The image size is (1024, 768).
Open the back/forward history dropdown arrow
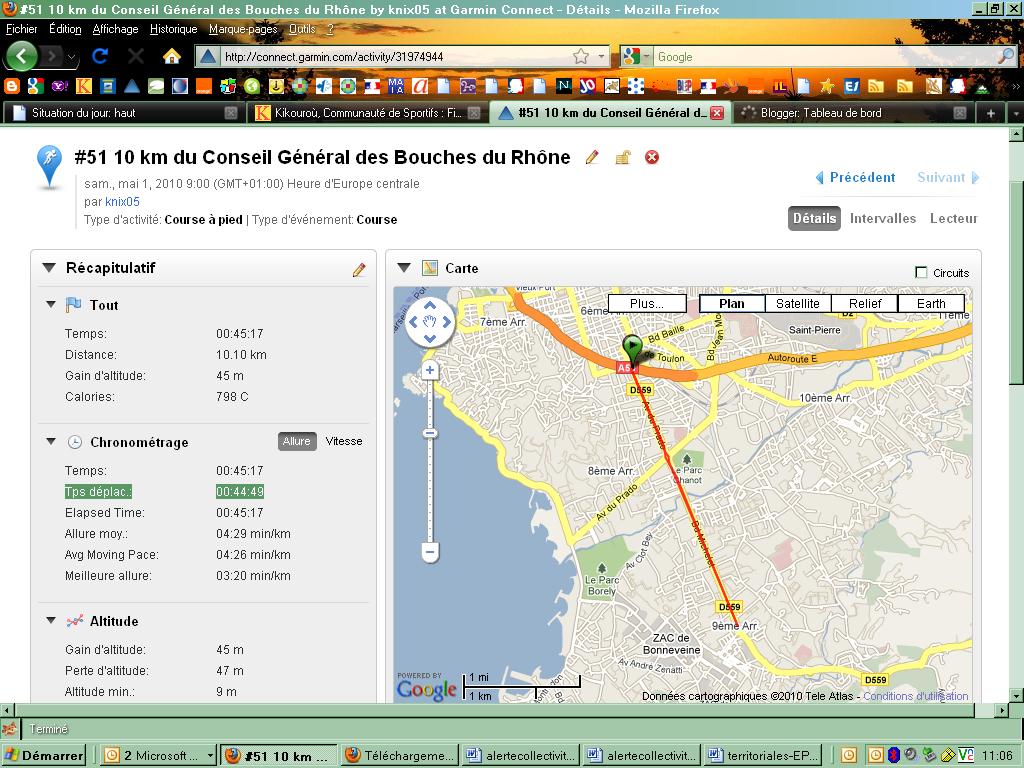71,57
